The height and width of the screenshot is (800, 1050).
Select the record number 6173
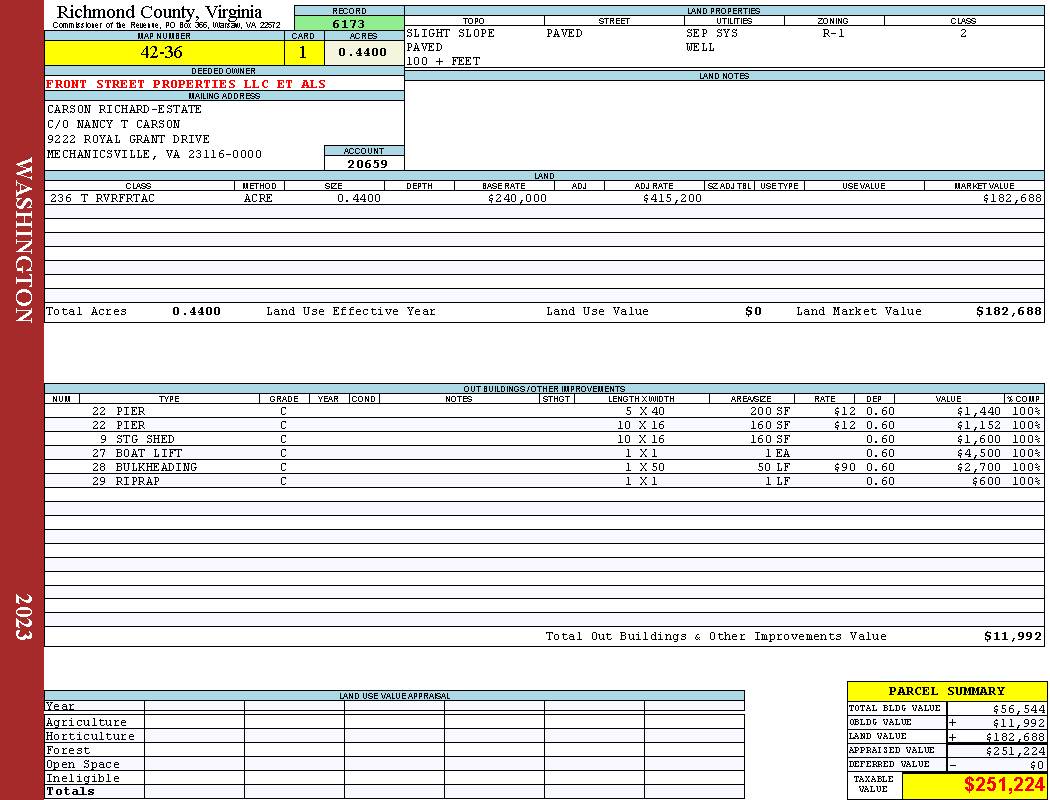[x=349, y=23]
